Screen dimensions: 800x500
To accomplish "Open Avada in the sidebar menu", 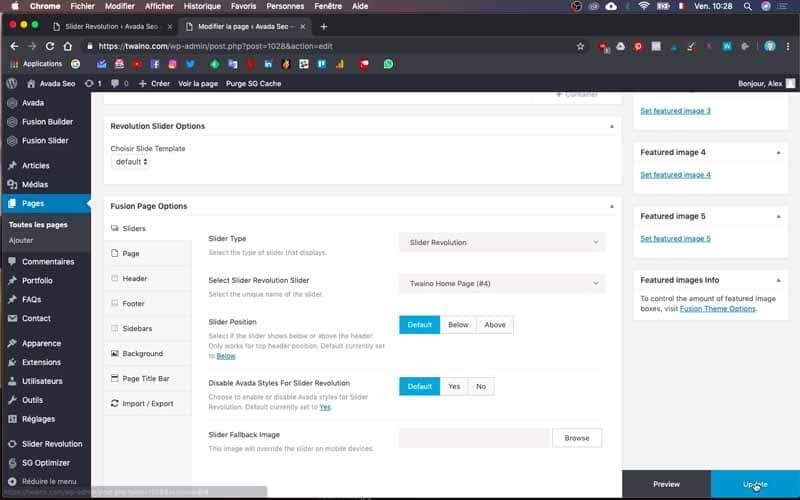I will [33, 103].
